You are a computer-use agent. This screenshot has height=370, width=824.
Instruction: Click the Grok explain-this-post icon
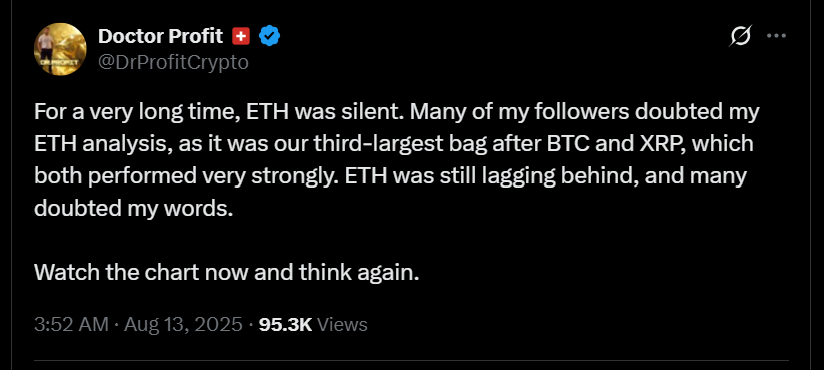(741, 36)
